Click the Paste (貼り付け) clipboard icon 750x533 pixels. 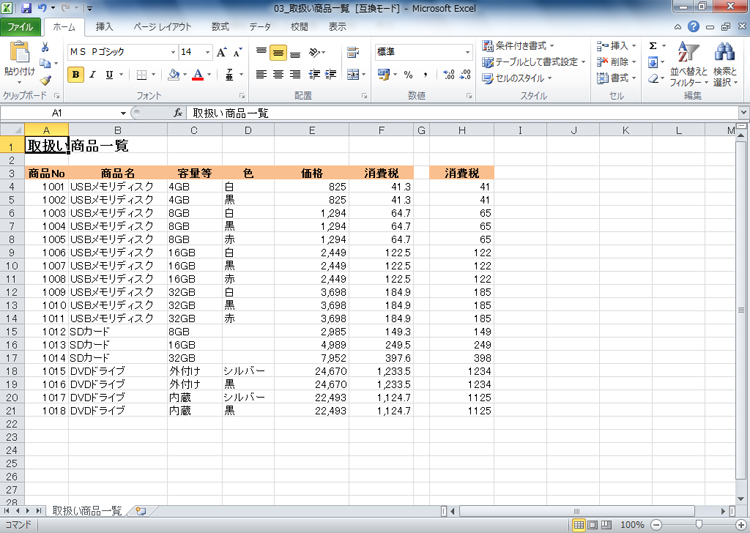point(19,53)
